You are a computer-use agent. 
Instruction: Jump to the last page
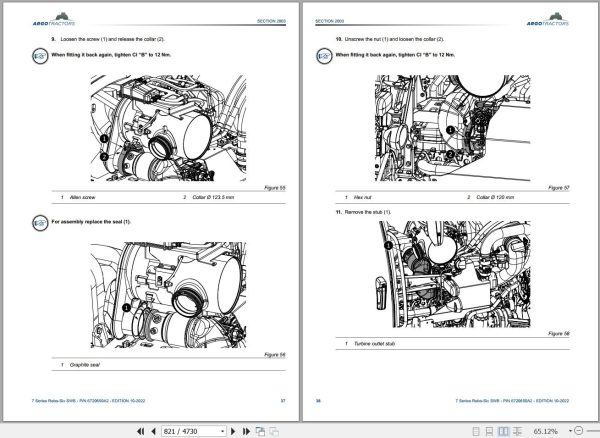point(246,431)
